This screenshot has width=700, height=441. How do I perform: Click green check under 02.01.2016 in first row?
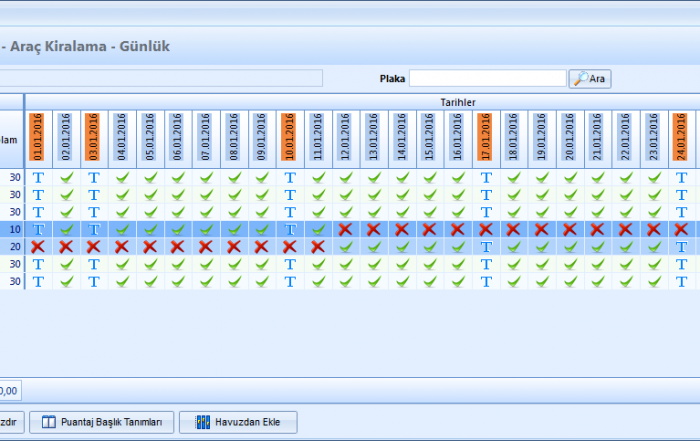point(66,178)
